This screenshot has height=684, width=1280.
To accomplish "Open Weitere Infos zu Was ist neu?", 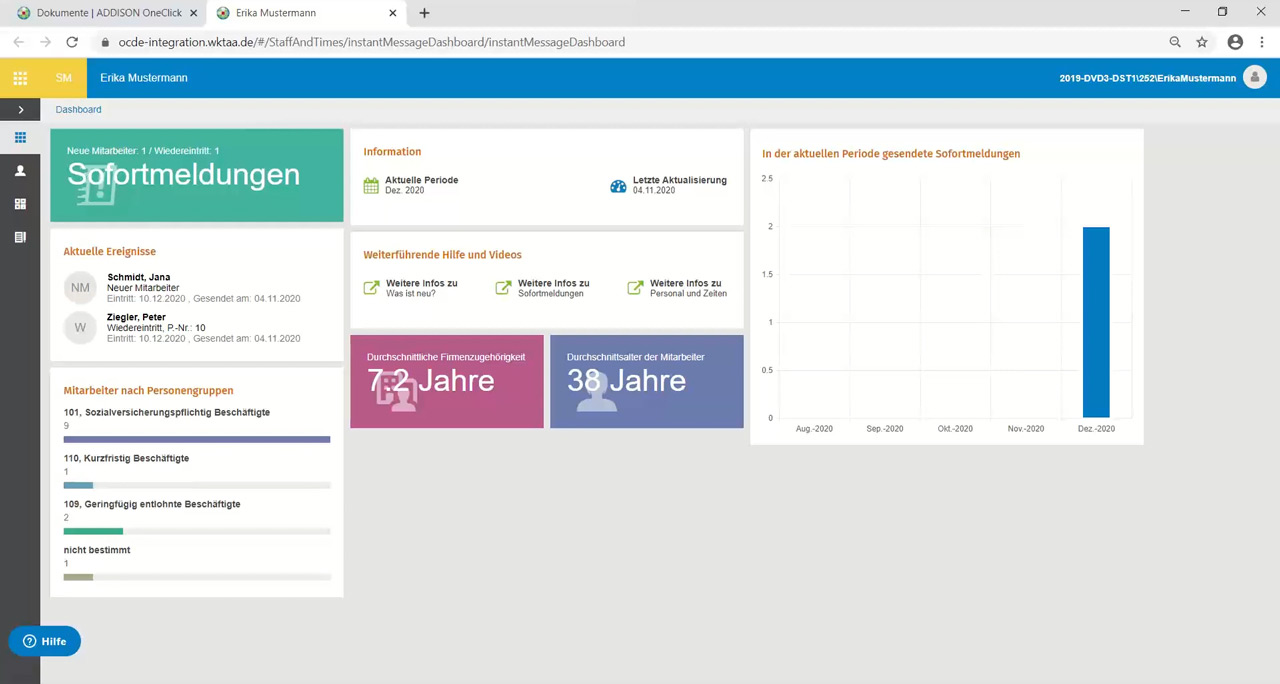I will click(x=411, y=288).
